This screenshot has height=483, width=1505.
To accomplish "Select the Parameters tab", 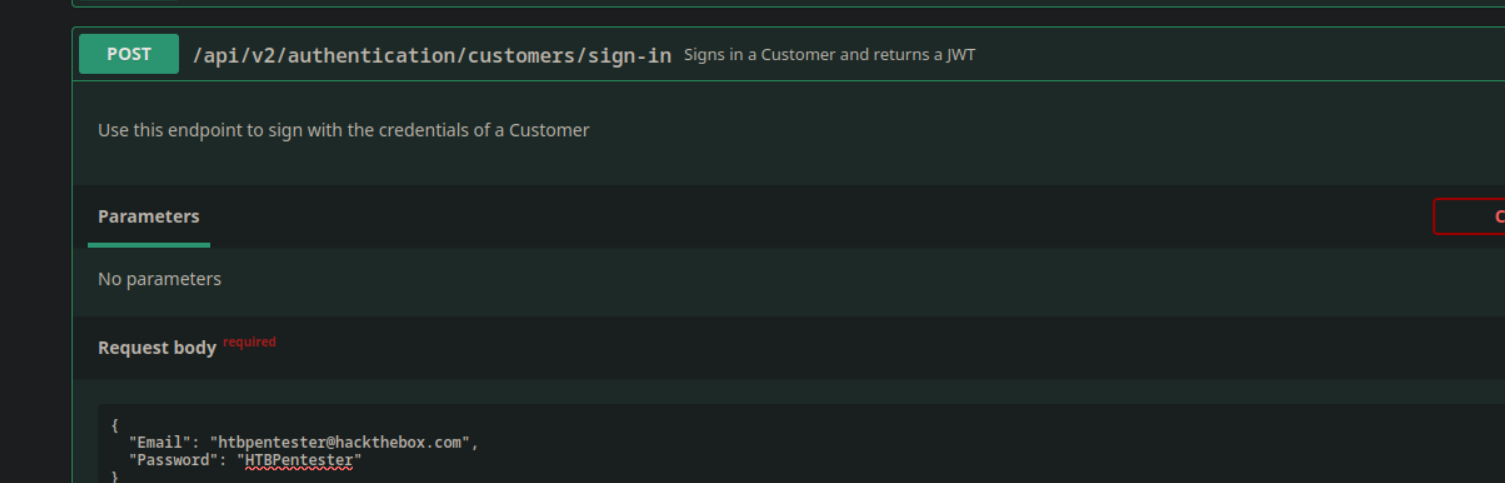I will 149,217.
